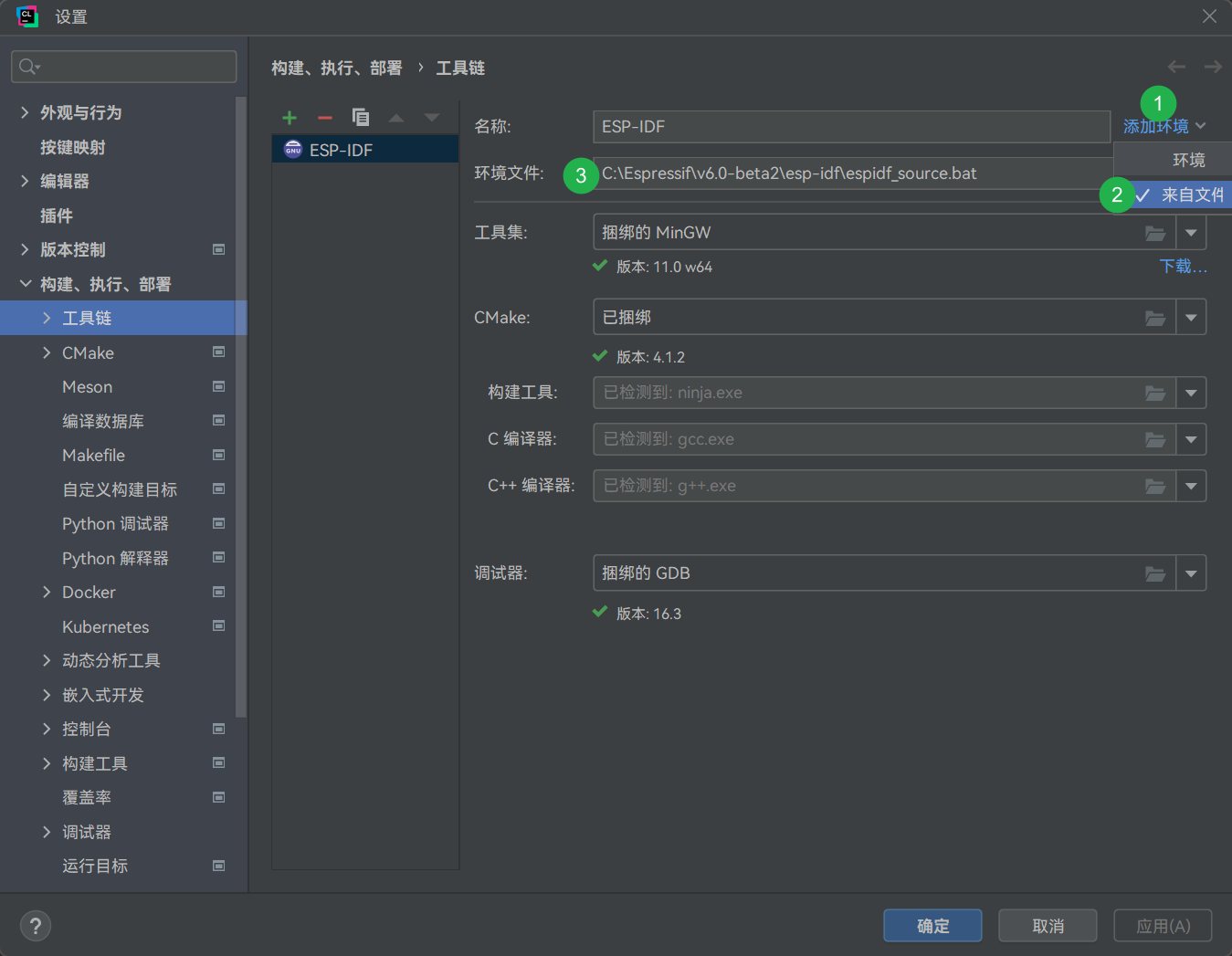The image size is (1232, 956).
Task: Open the 自定义构建目标 settings page
Action: (120, 489)
